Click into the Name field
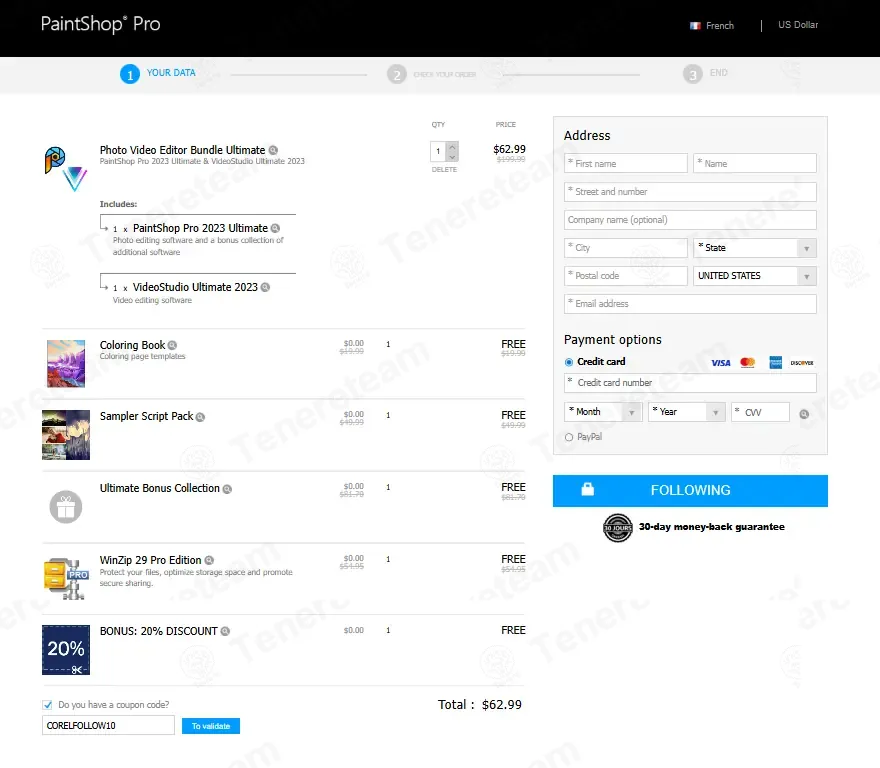880x768 pixels. (x=755, y=163)
